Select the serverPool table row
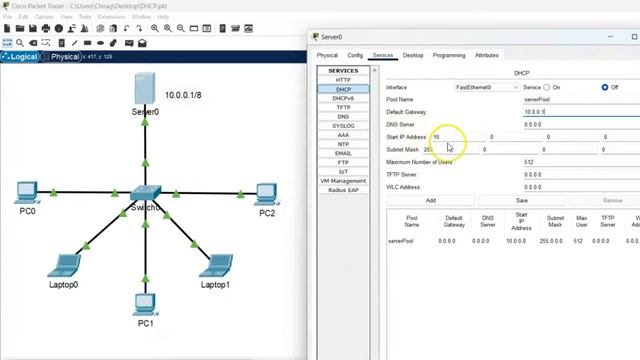 [x=513, y=241]
